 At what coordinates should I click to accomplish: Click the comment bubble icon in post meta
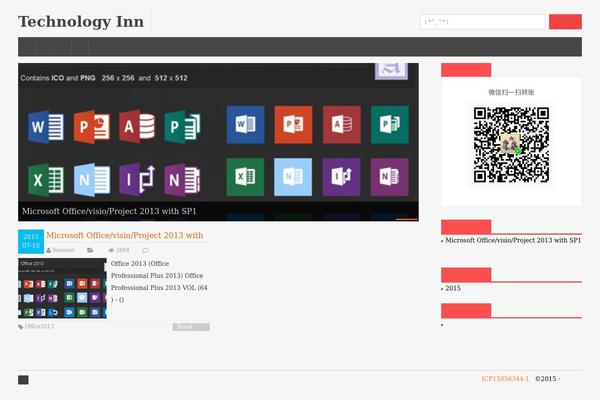coord(145,250)
